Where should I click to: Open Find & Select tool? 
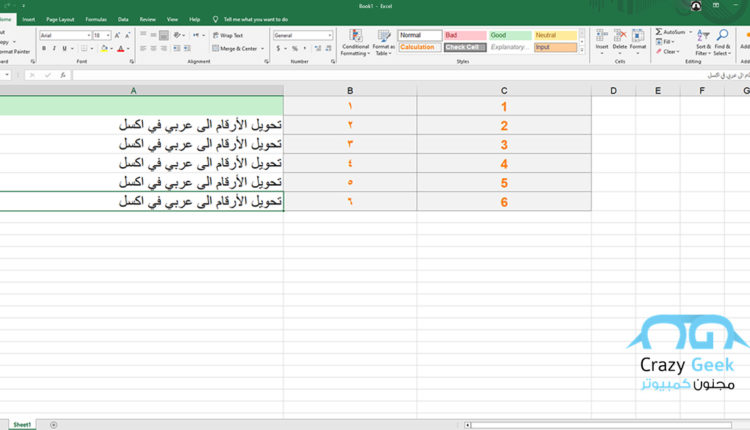coord(722,37)
